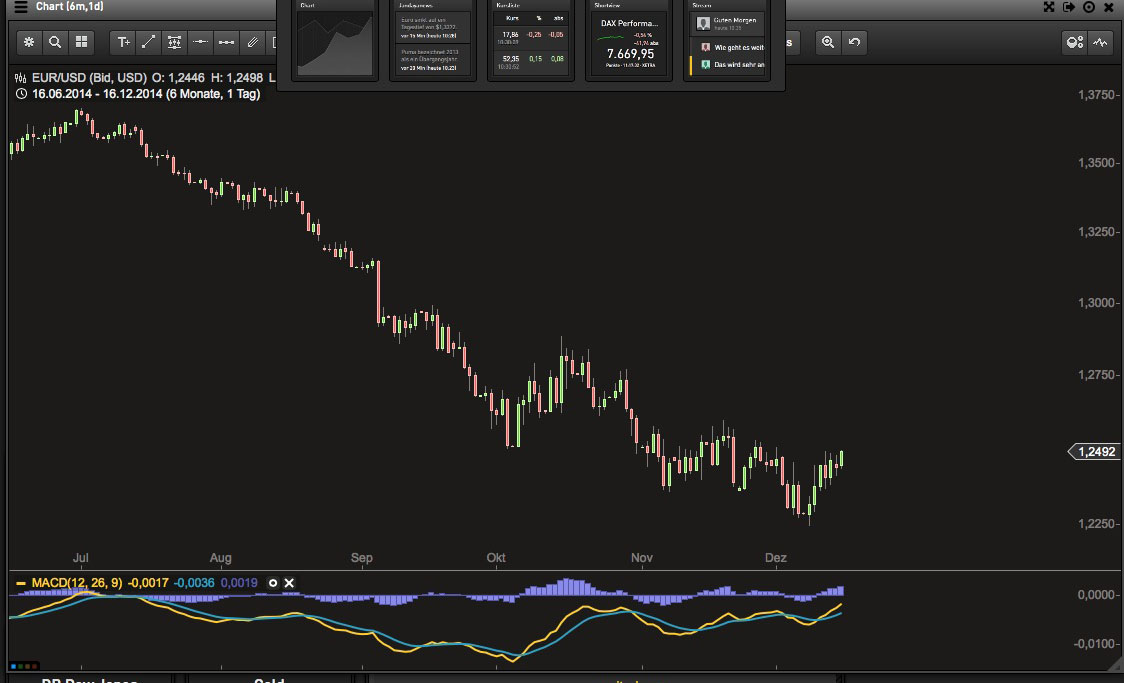Select the horizontal line tool
Image resolution: width=1124 pixels, height=683 pixels.
pyautogui.click(x=200, y=42)
